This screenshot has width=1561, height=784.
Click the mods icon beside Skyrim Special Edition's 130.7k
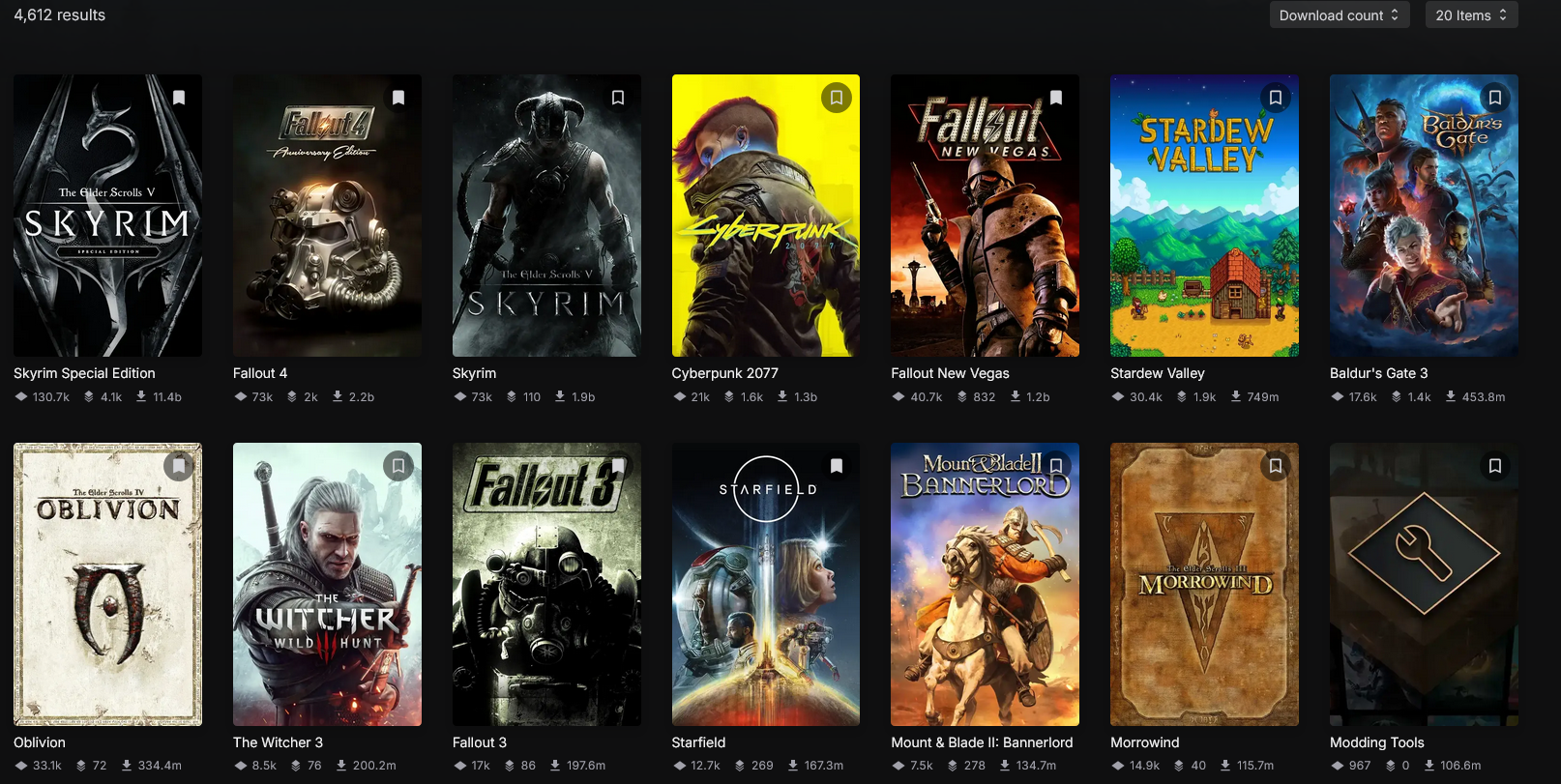point(21,396)
